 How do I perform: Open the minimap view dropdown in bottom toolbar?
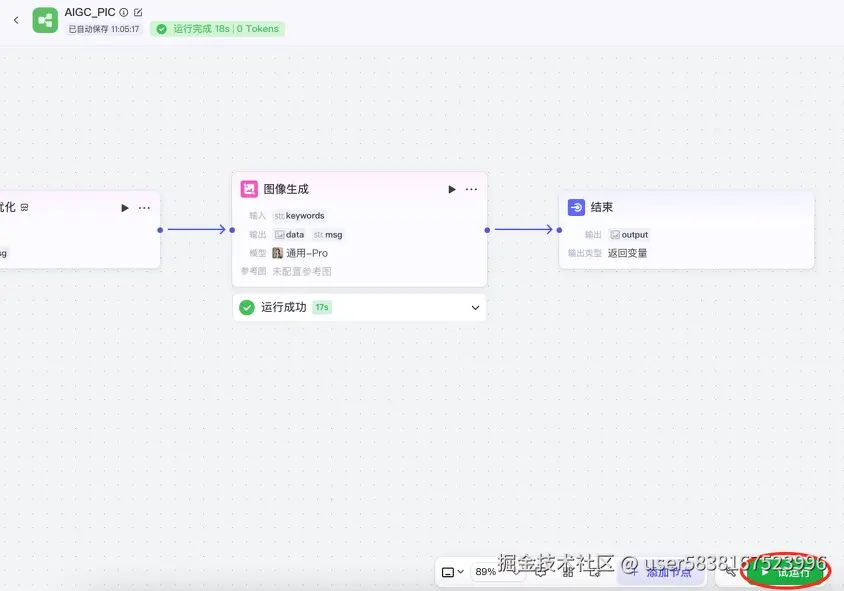(x=451, y=573)
